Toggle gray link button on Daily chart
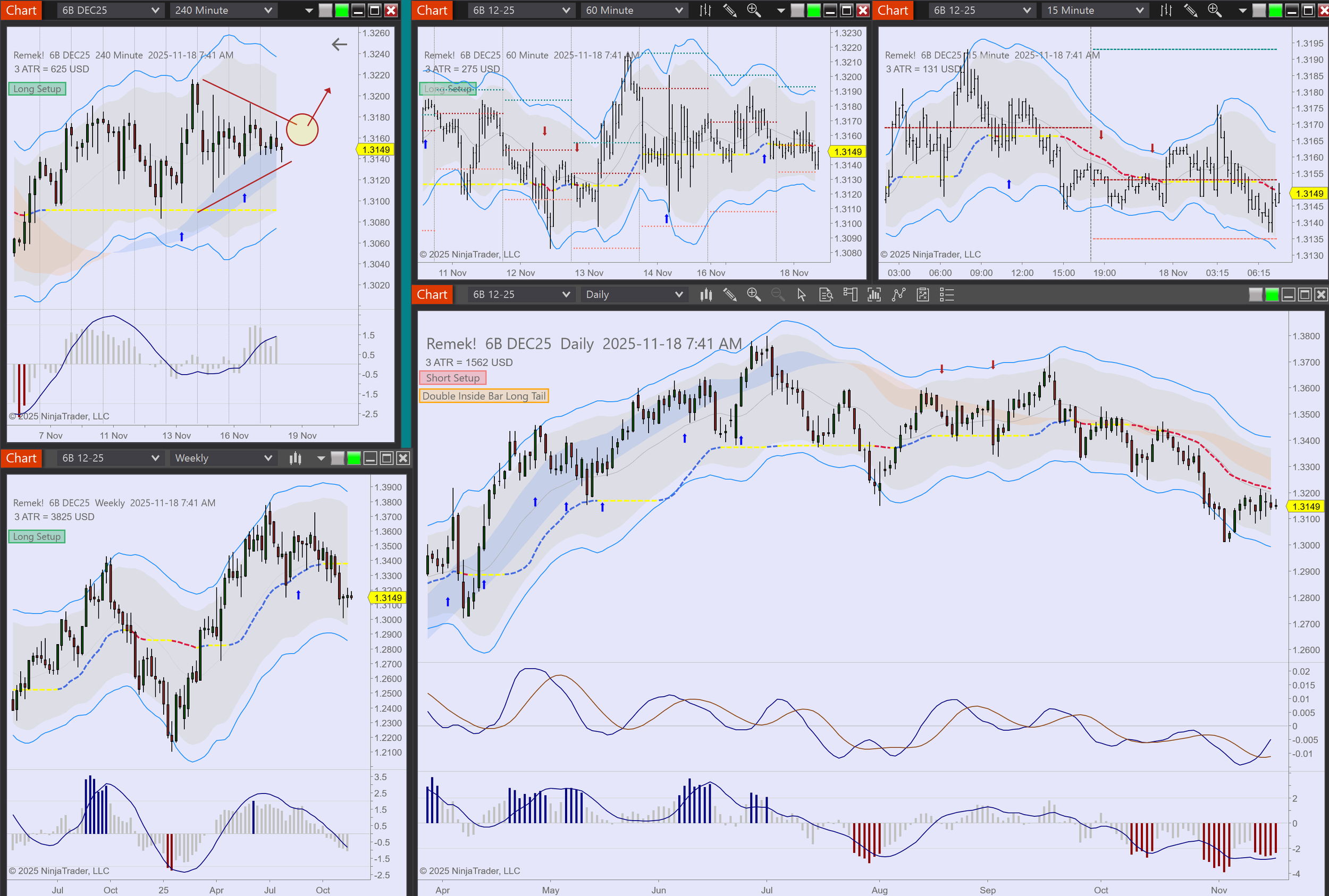The width and height of the screenshot is (1329, 896). [x=1255, y=295]
